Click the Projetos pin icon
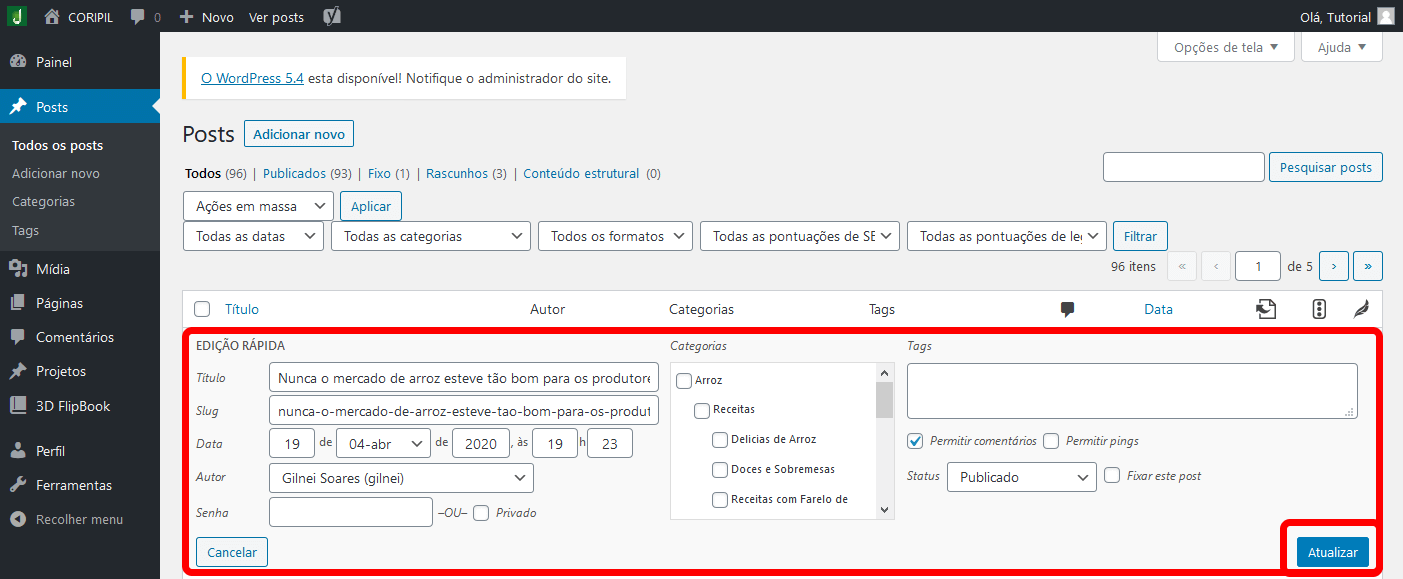Screen dimensions: 1403x579 coord(18,371)
